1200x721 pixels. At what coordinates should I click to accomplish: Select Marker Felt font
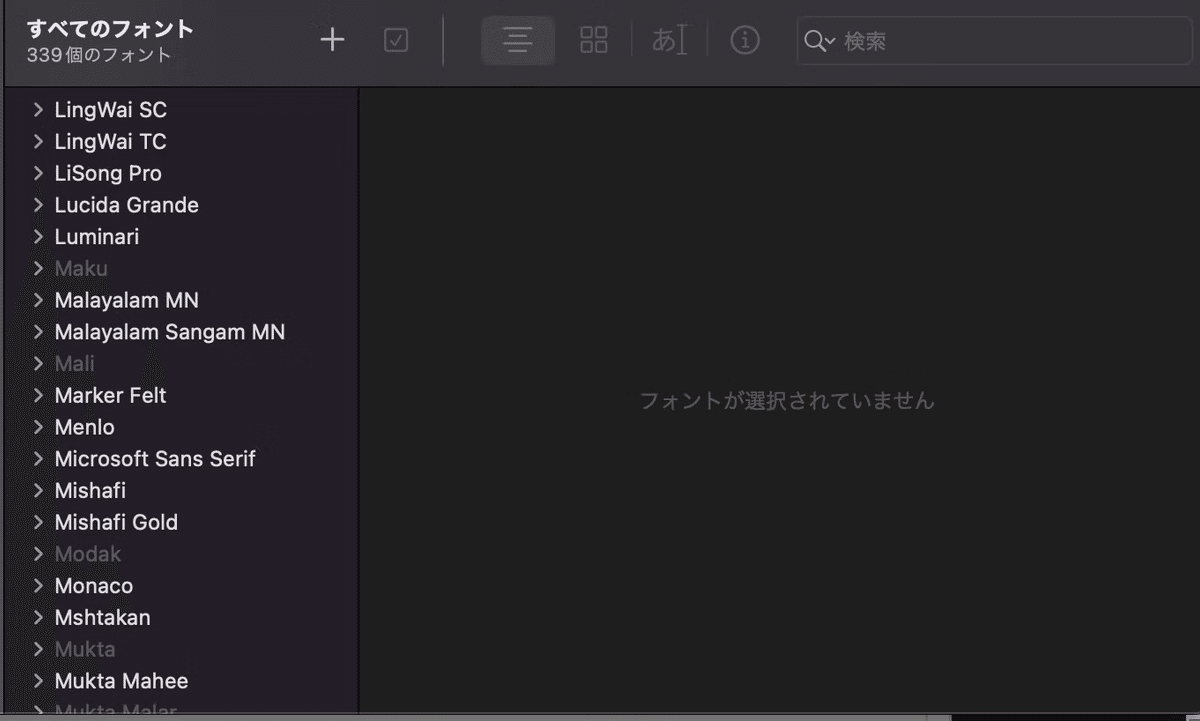pos(111,395)
